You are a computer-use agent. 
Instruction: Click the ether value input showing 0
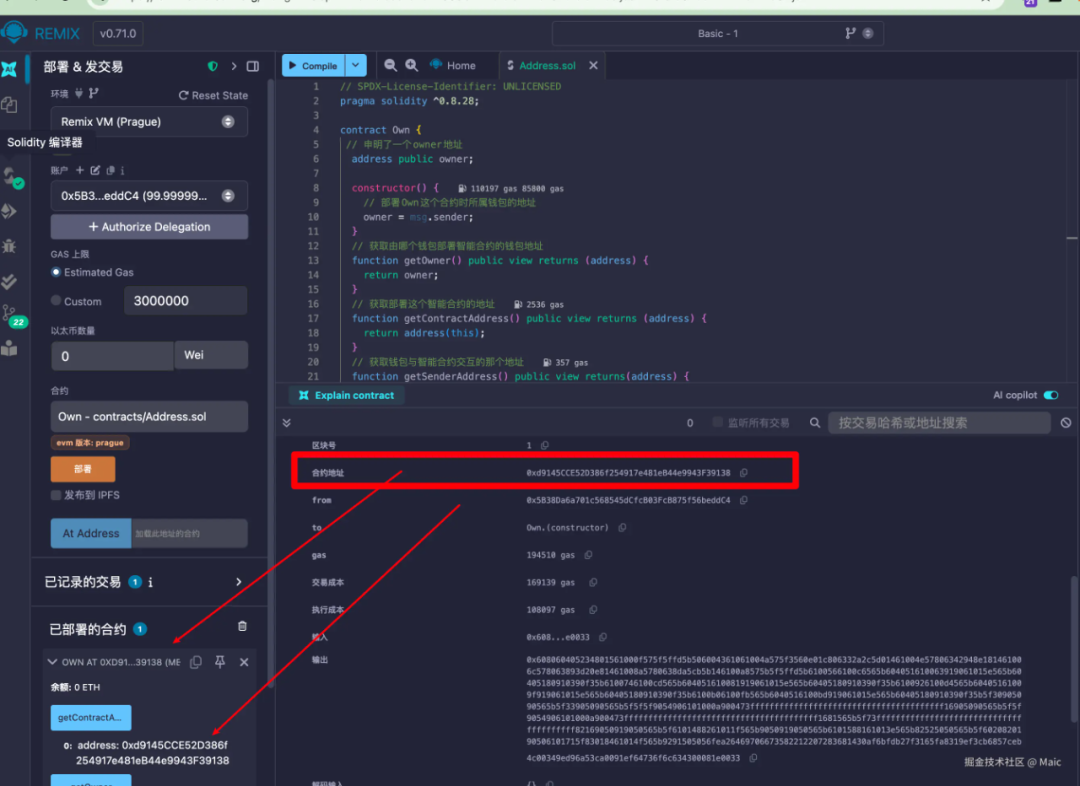112,356
